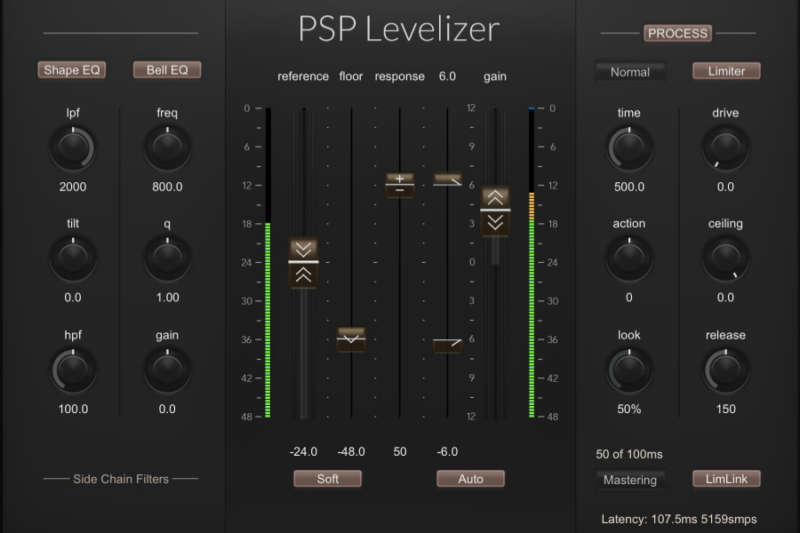800x533 pixels.
Task: Click the look knob
Action: pos(629,370)
